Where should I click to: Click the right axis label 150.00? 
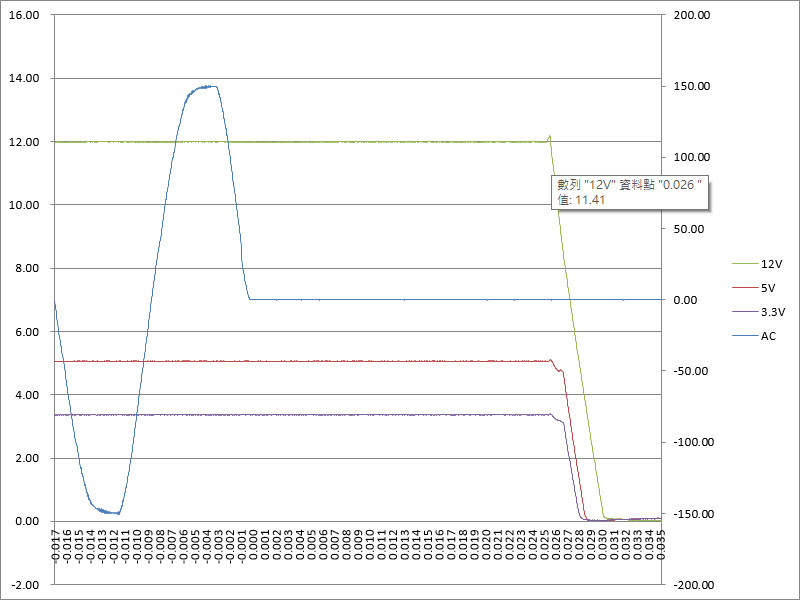pos(692,86)
